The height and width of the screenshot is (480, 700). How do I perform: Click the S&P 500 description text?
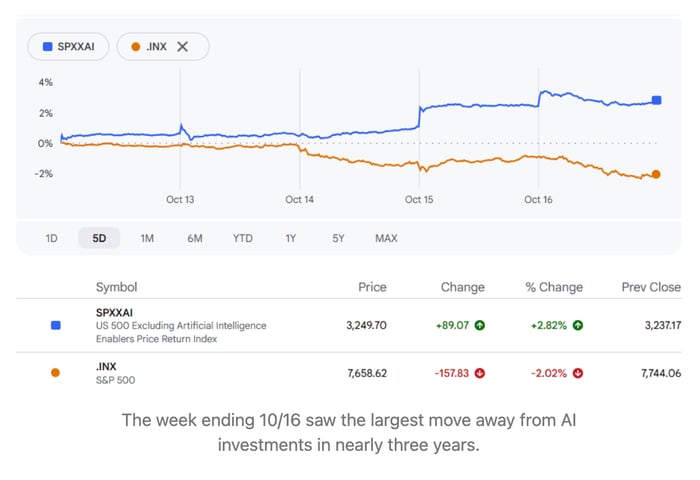pos(115,380)
